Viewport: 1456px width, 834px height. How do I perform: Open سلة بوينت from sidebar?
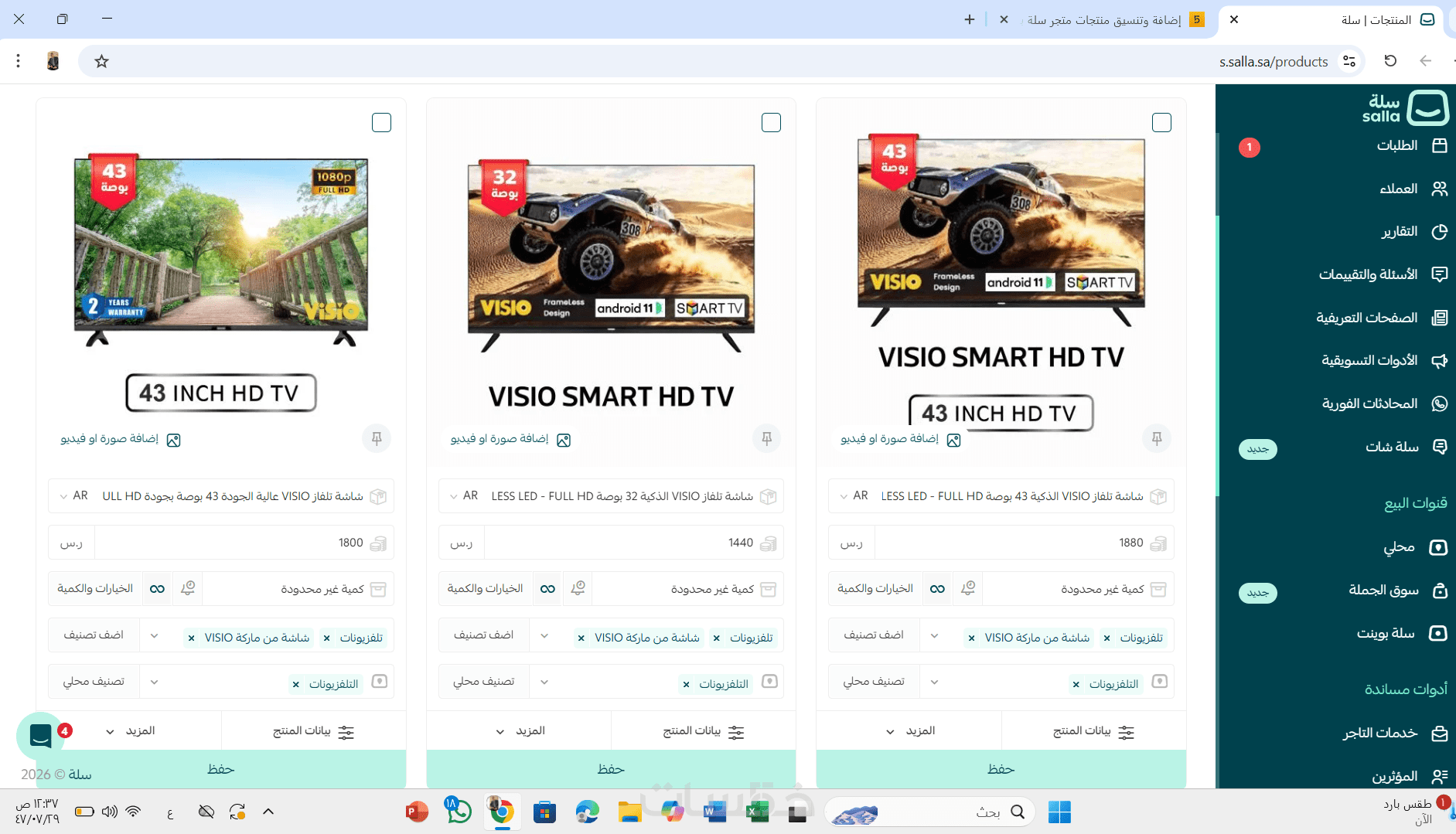pyautogui.click(x=1402, y=634)
